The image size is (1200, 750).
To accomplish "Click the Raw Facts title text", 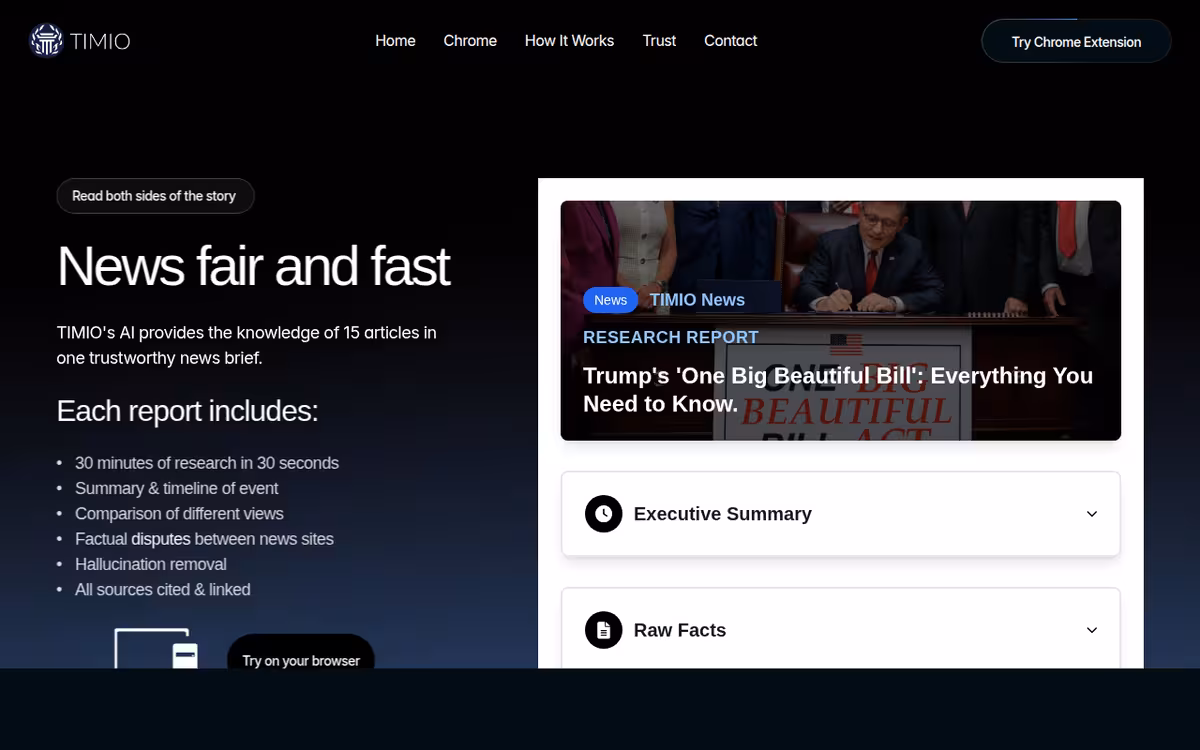I will pyautogui.click(x=680, y=630).
